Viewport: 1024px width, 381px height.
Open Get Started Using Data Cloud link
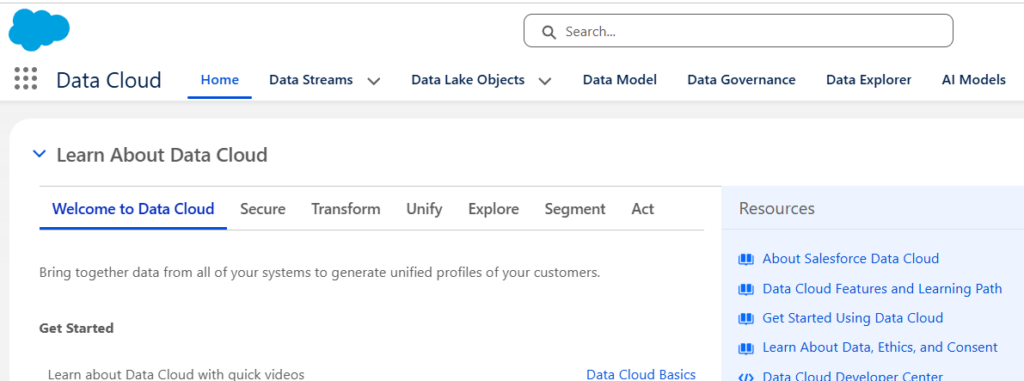pos(852,318)
